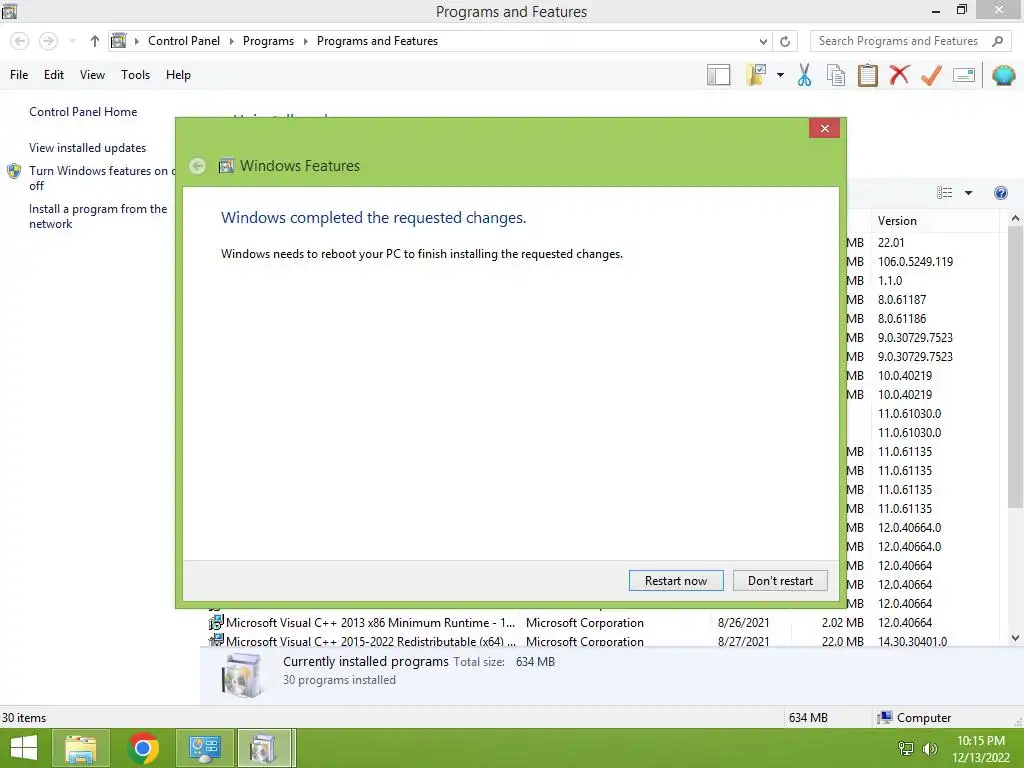Click the search magnifier icon
Viewport: 1024px width, 768px height.
tap(997, 41)
